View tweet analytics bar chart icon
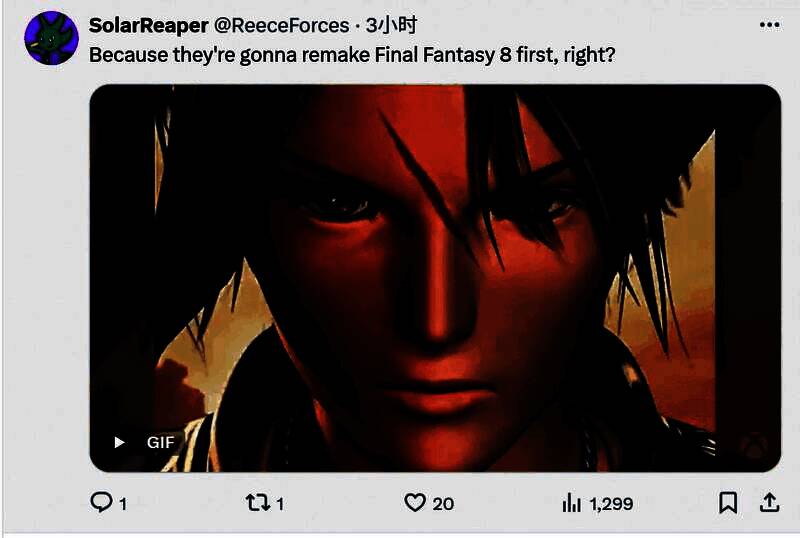 pyautogui.click(x=572, y=503)
